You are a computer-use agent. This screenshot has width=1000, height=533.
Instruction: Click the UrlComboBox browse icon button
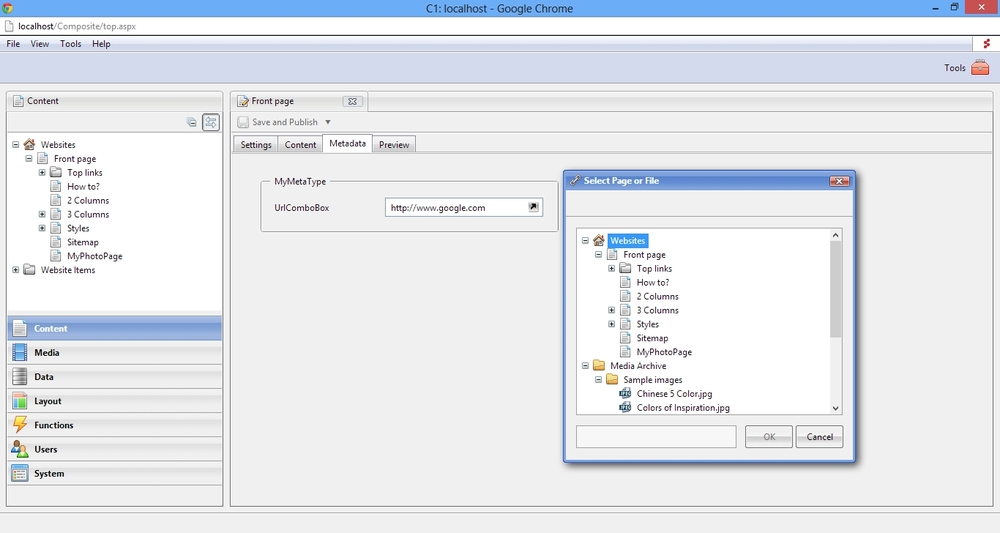(x=533, y=207)
